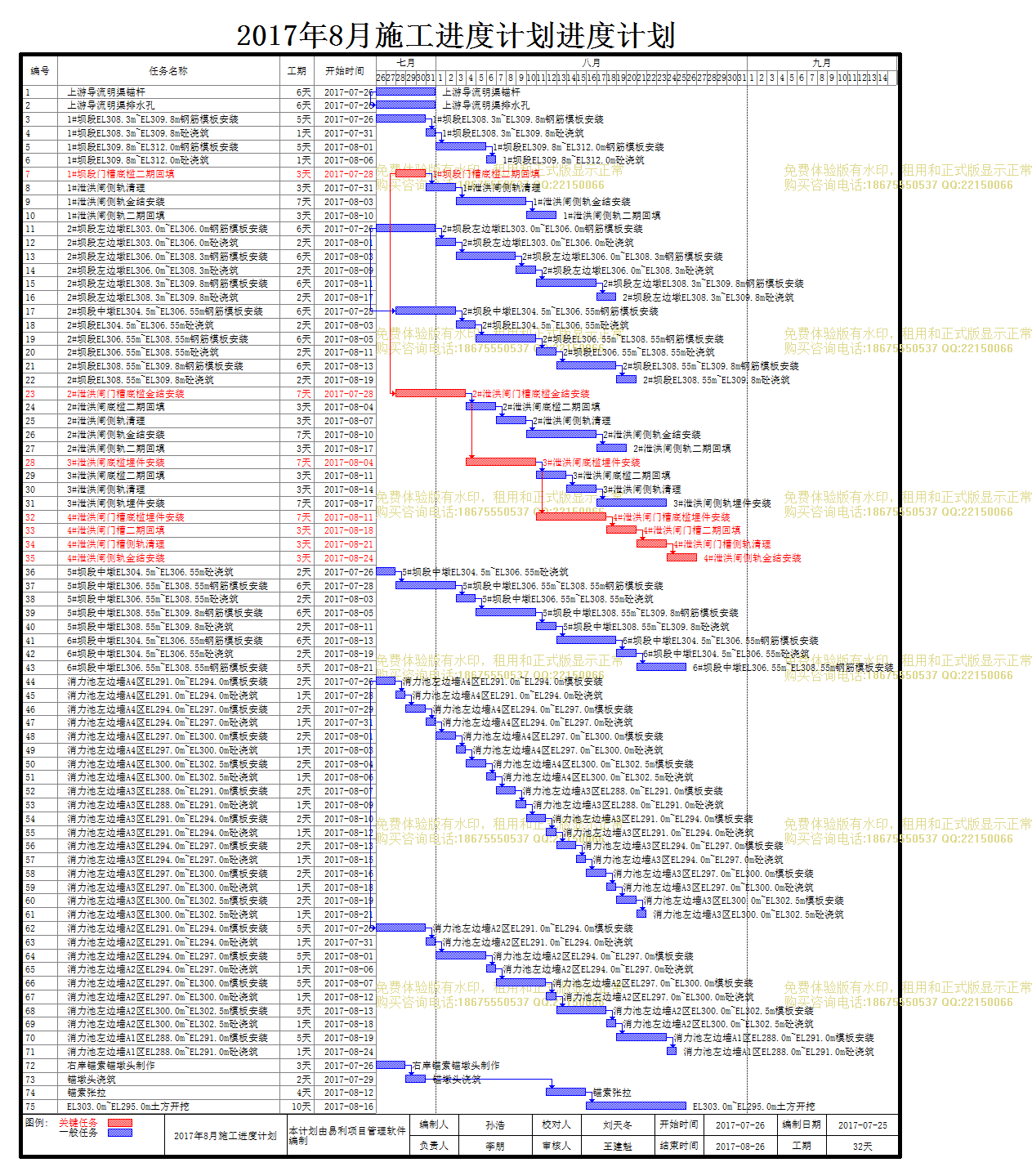Click the 七月 month header
Image resolution: width=1032 pixels, height=1176 pixels.
coord(406,63)
